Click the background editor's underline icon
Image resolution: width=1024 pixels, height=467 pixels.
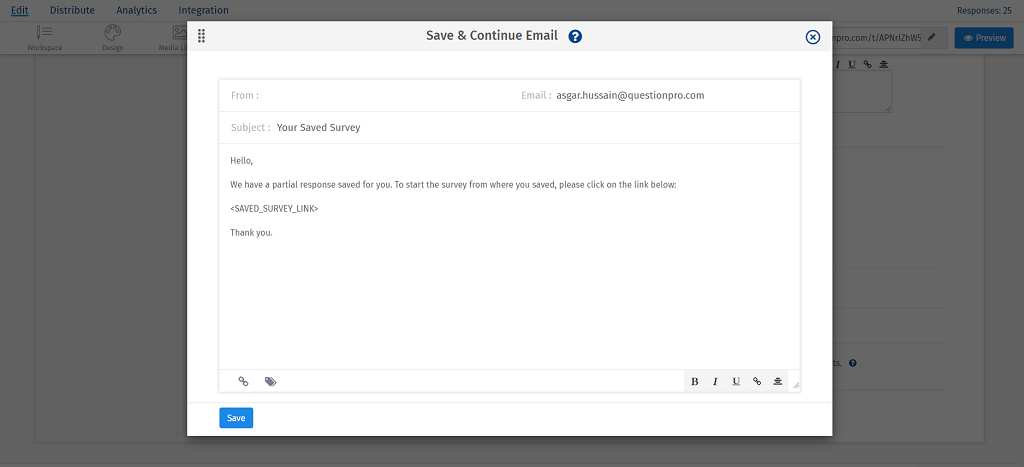click(x=852, y=64)
